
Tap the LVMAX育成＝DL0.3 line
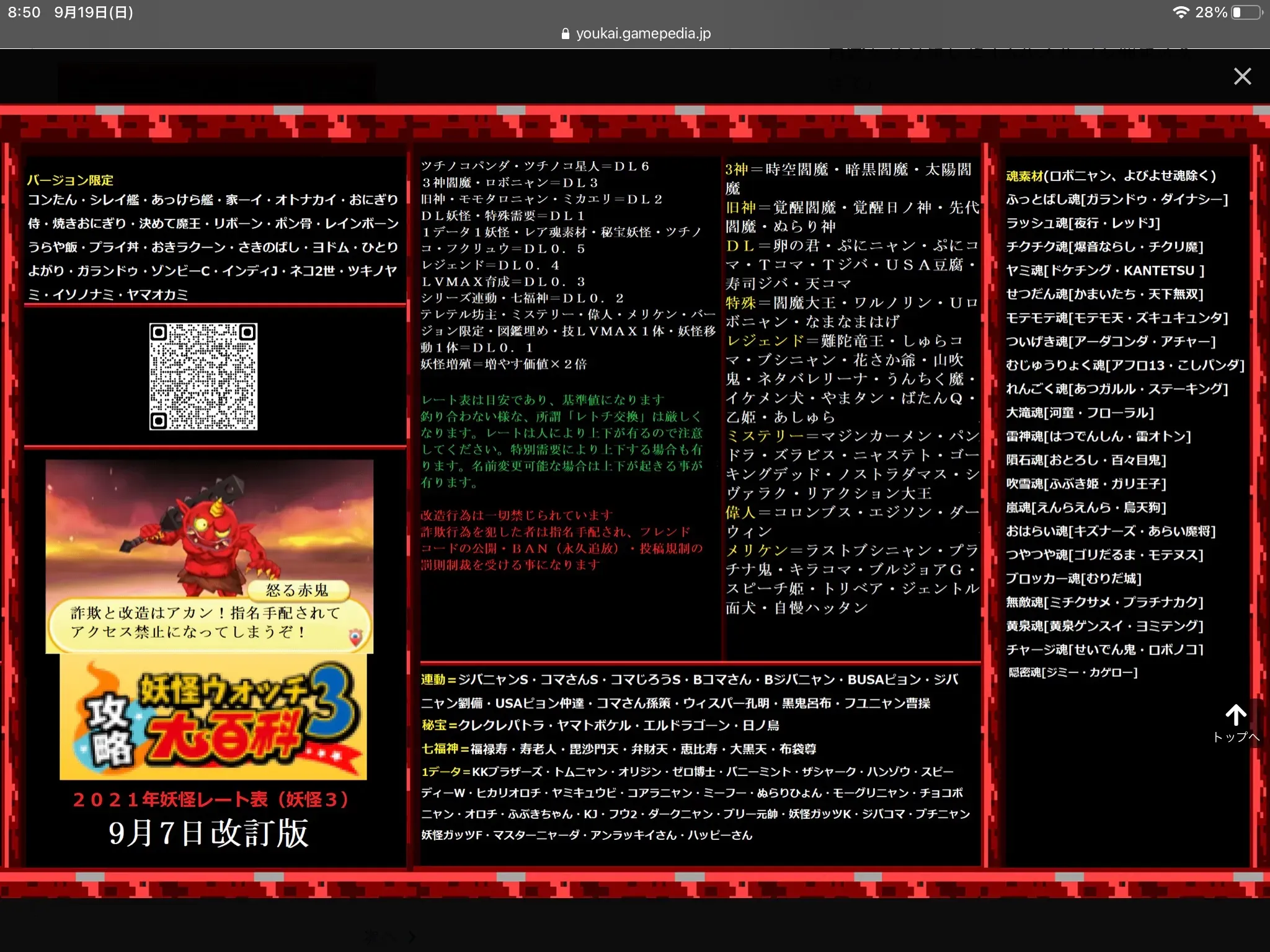pos(503,281)
